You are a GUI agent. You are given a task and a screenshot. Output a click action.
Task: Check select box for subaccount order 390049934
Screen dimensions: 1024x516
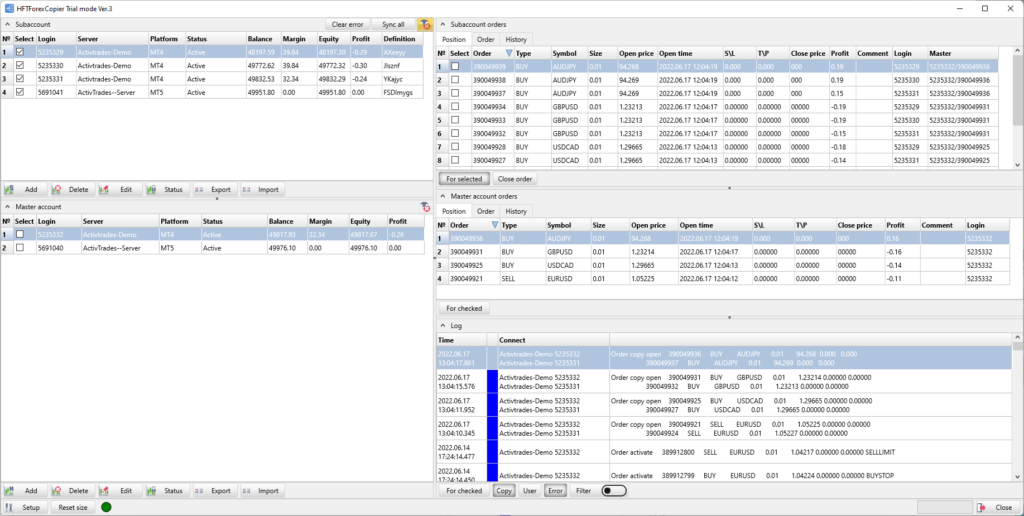[x=455, y=106]
